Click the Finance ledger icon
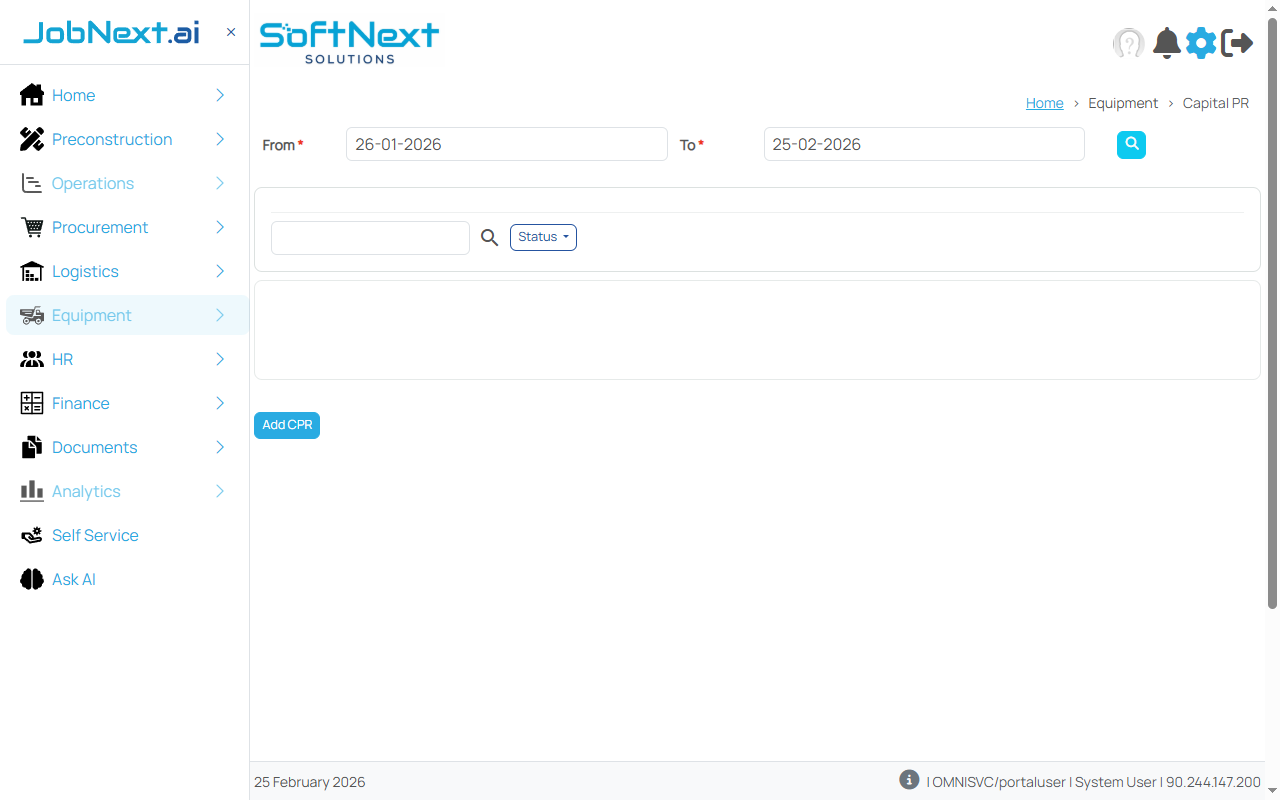The image size is (1280, 800). (x=31, y=403)
